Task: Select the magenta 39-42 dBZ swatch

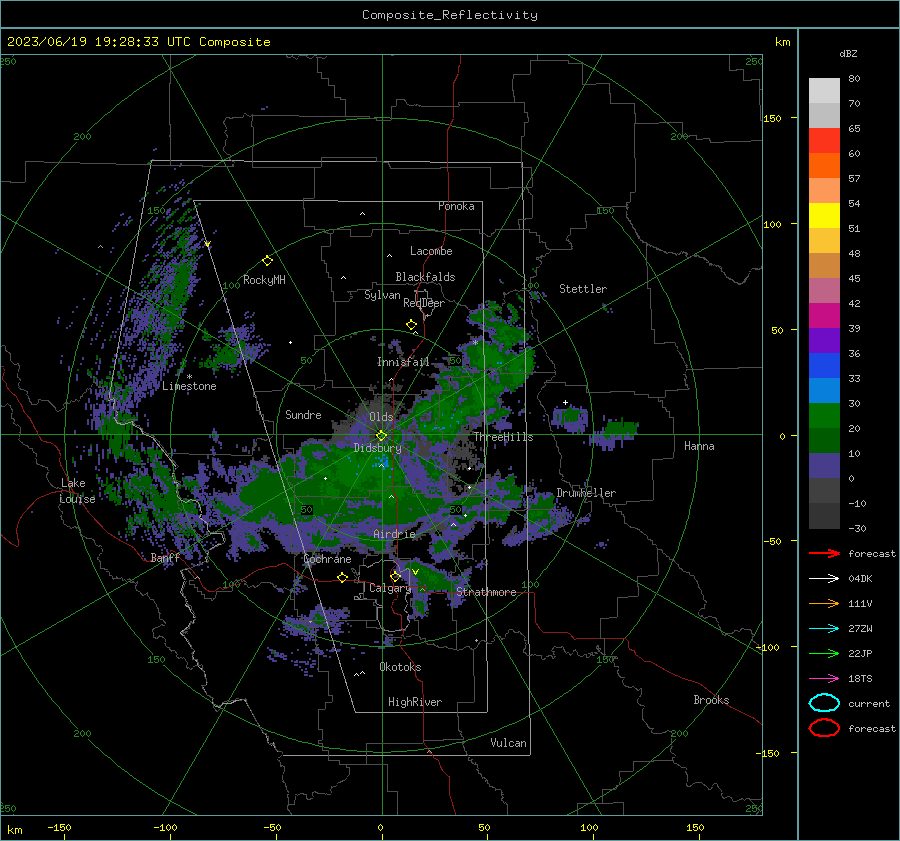Action: (824, 316)
